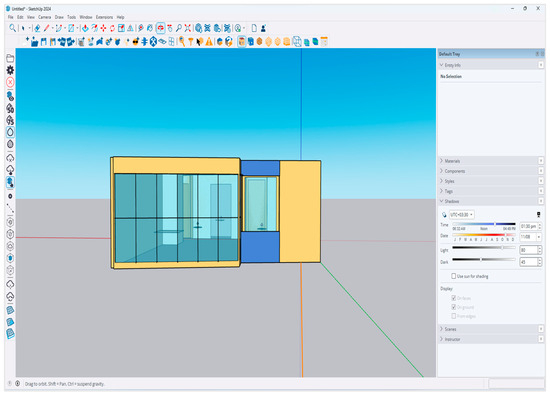Image resolution: width=550 pixels, height=395 pixels.
Task: Open the 3D Warehouse
Action: tap(199, 28)
